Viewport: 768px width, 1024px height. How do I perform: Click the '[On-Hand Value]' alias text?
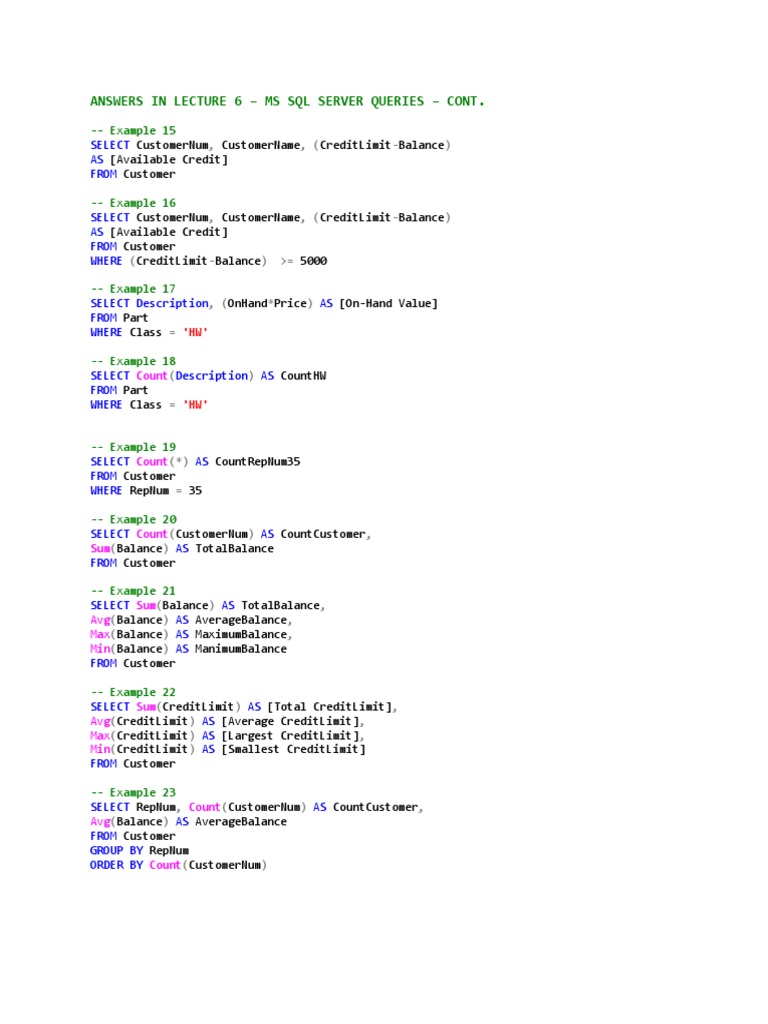(389, 304)
